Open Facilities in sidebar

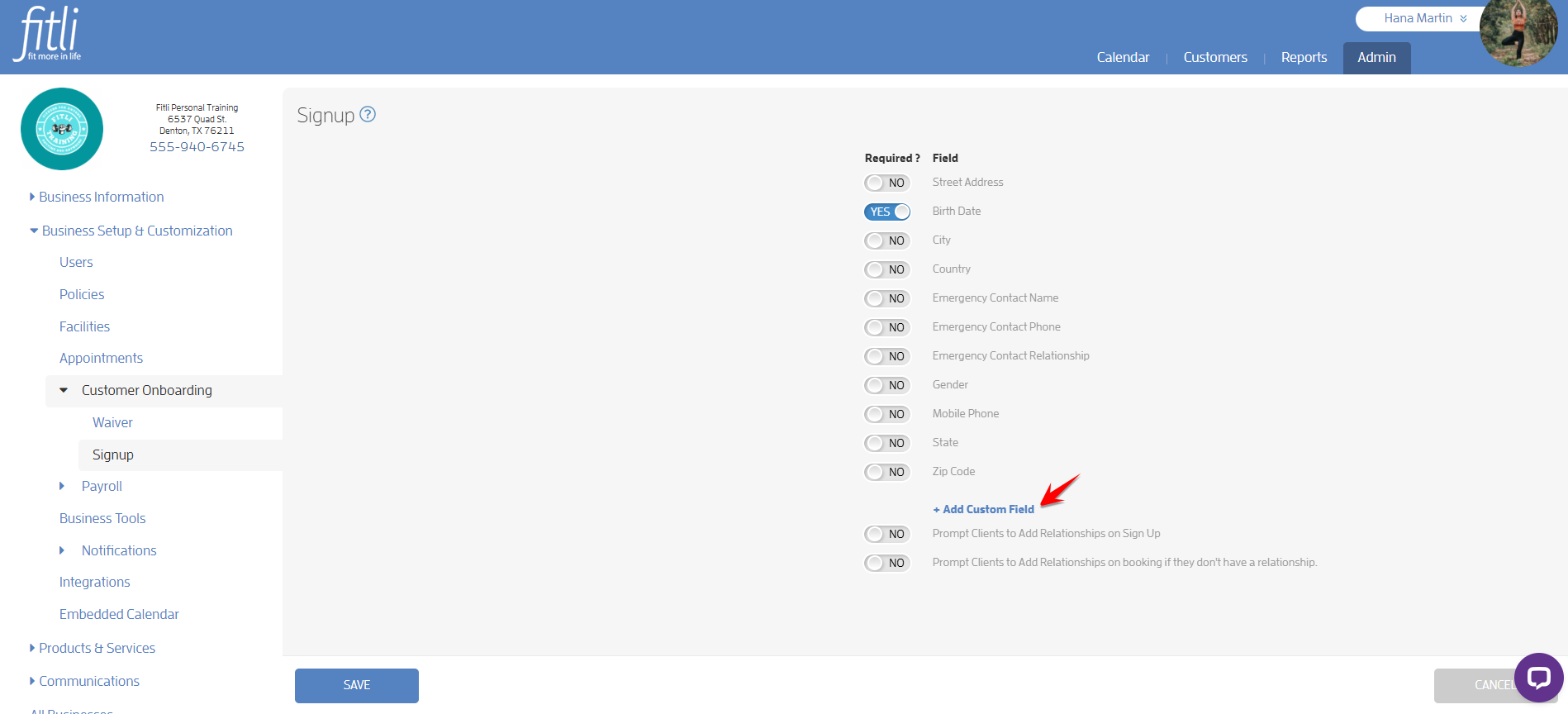coord(84,326)
